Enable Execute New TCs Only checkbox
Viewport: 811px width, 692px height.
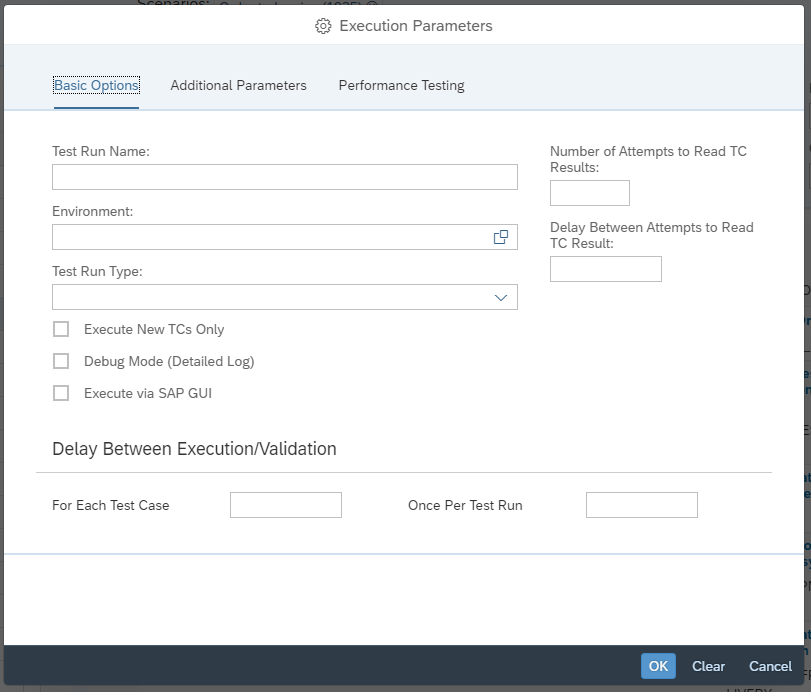point(61,329)
